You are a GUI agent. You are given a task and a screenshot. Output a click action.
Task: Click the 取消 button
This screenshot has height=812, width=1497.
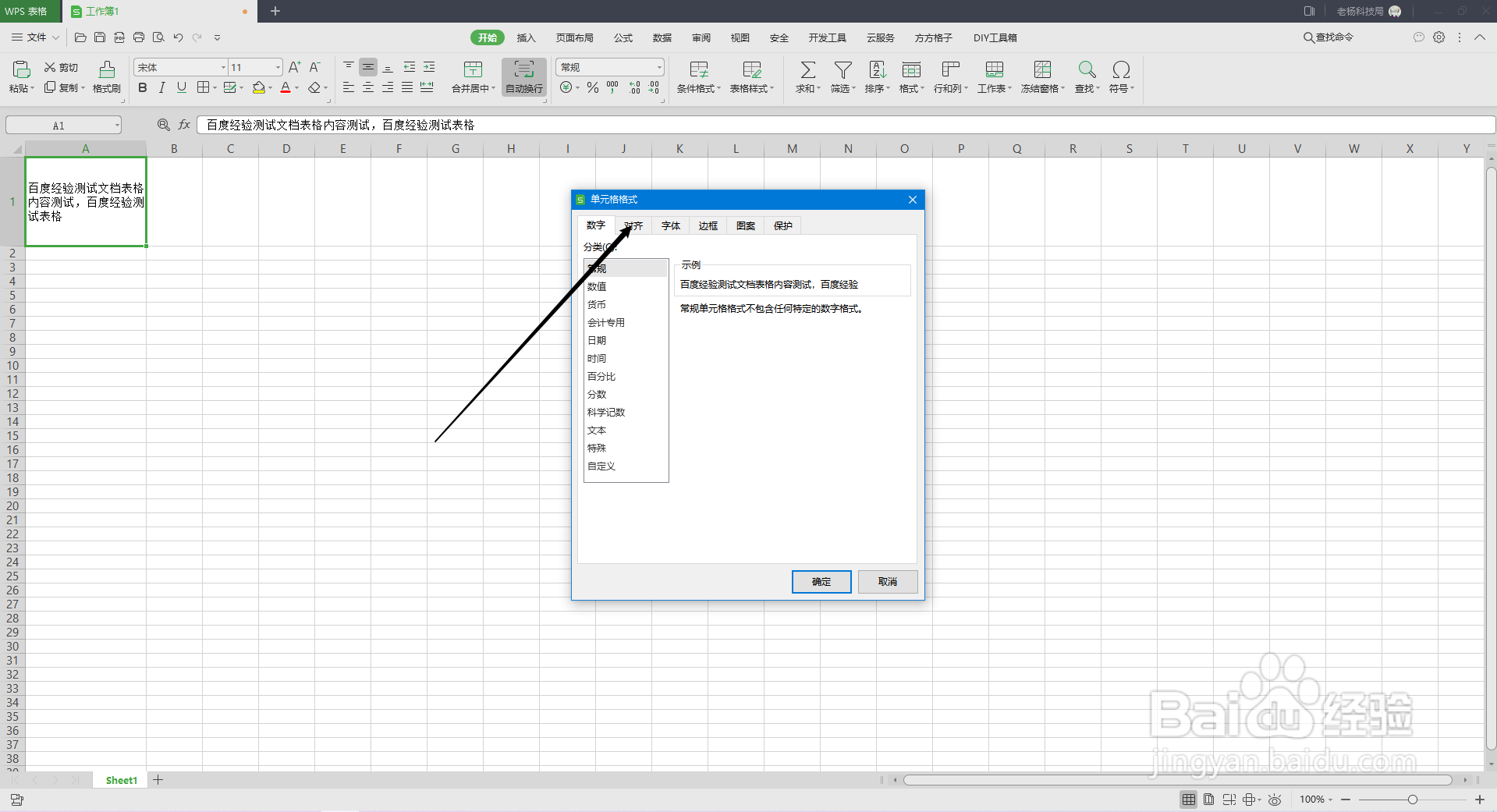pyautogui.click(x=888, y=582)
